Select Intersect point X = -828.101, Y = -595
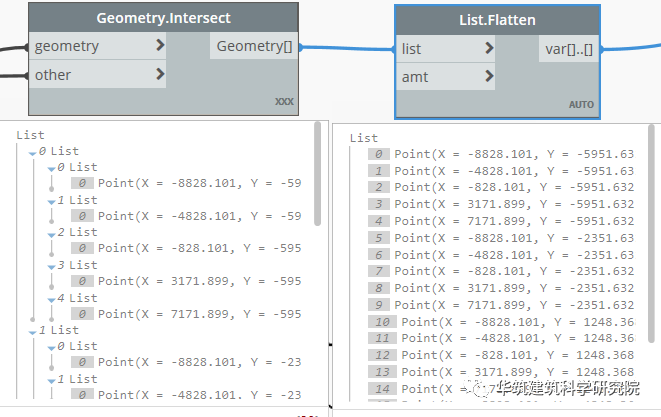Viewport: 661px width, 417px height. (199, 248)
